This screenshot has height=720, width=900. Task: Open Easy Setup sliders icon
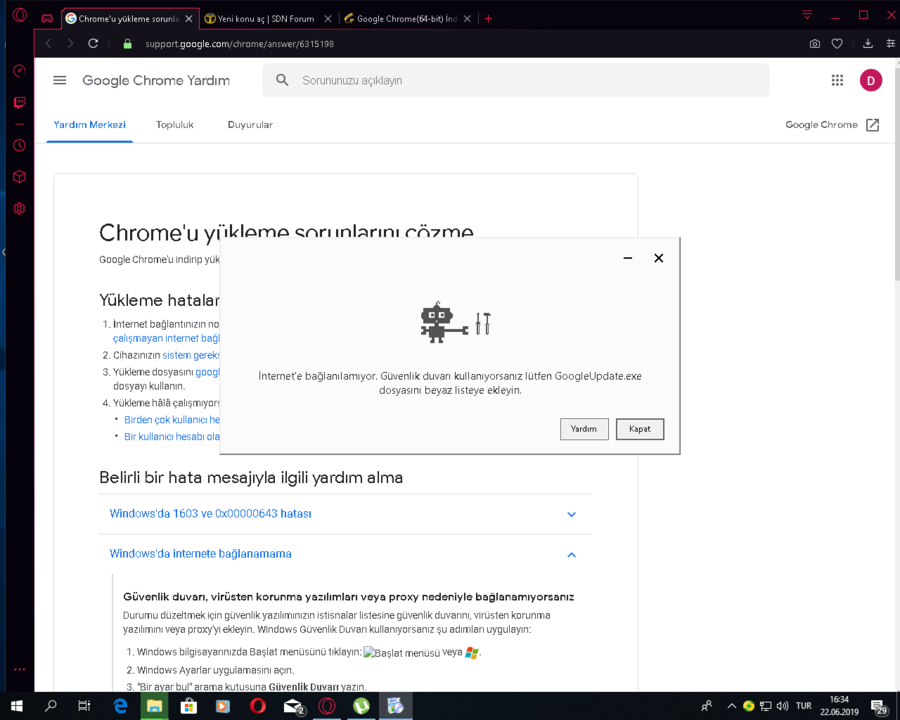click(890, 44)
